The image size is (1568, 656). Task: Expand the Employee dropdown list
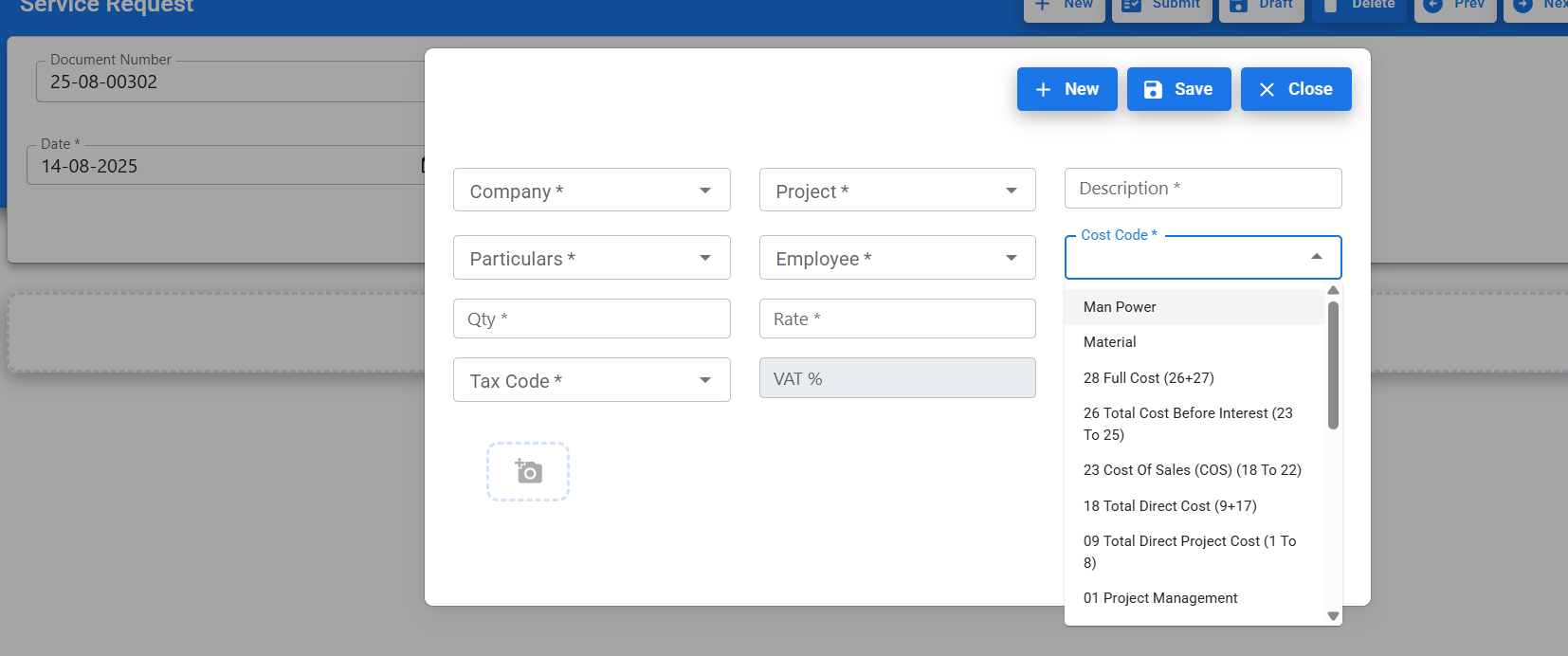point(896,258)
